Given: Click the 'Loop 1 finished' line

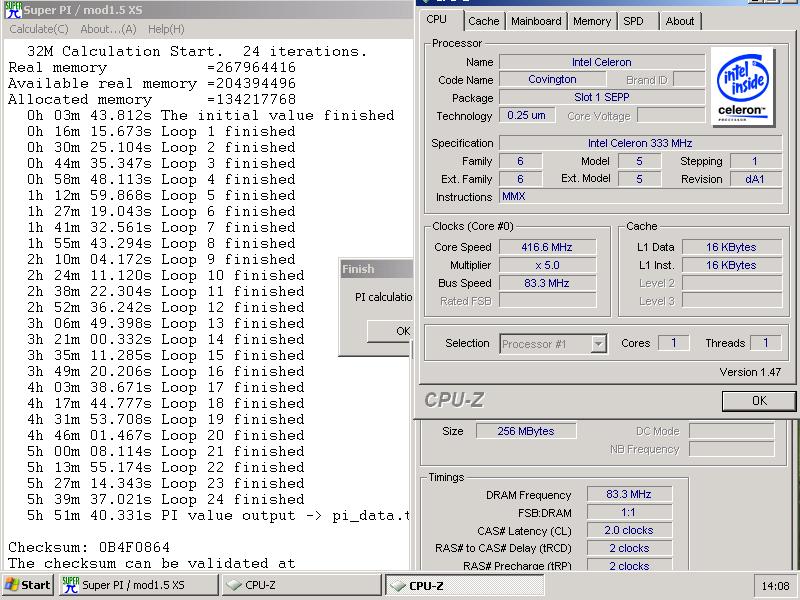Looking at the screenshot, I should pyautogui.click(x=161, y=132).
